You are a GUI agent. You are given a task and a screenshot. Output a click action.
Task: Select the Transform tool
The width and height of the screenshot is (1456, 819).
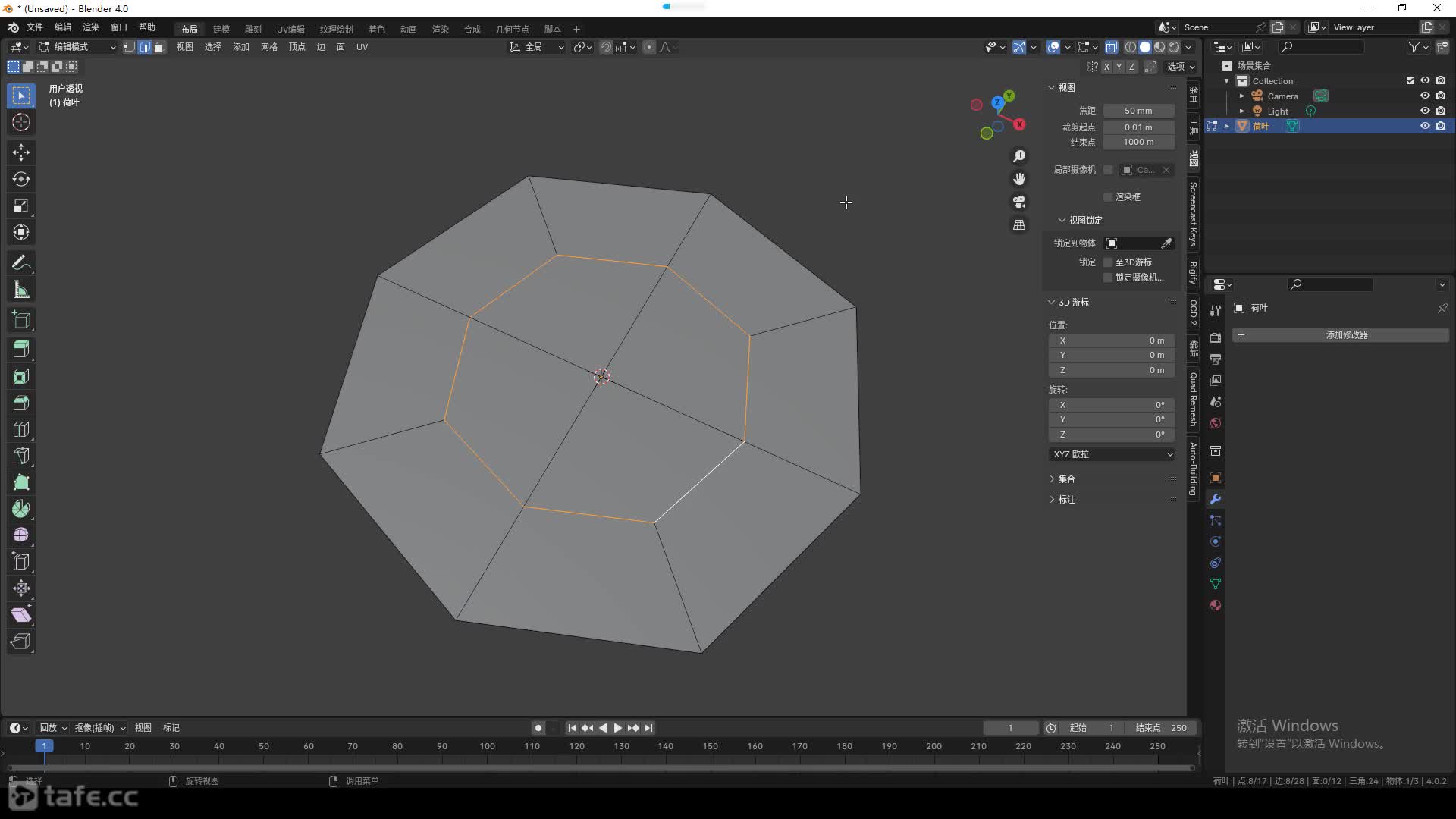coord(21,232)
